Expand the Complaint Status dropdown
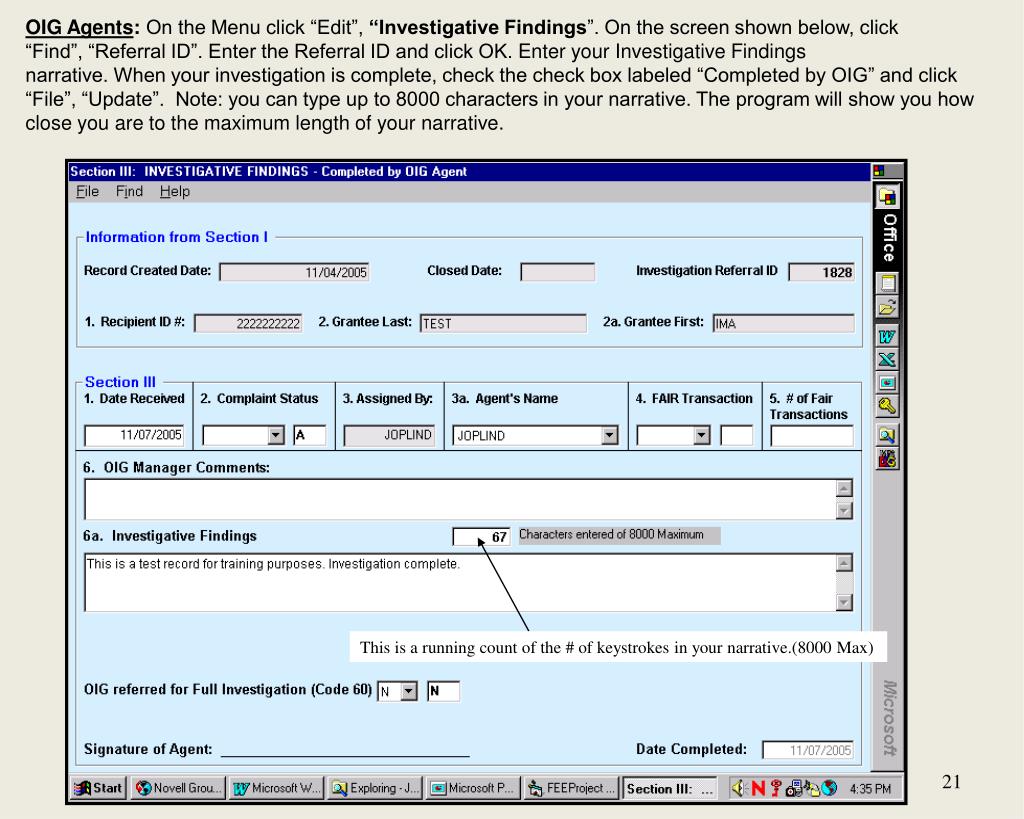This screenshot has width=1024, height=819. [x=276, y=435]
